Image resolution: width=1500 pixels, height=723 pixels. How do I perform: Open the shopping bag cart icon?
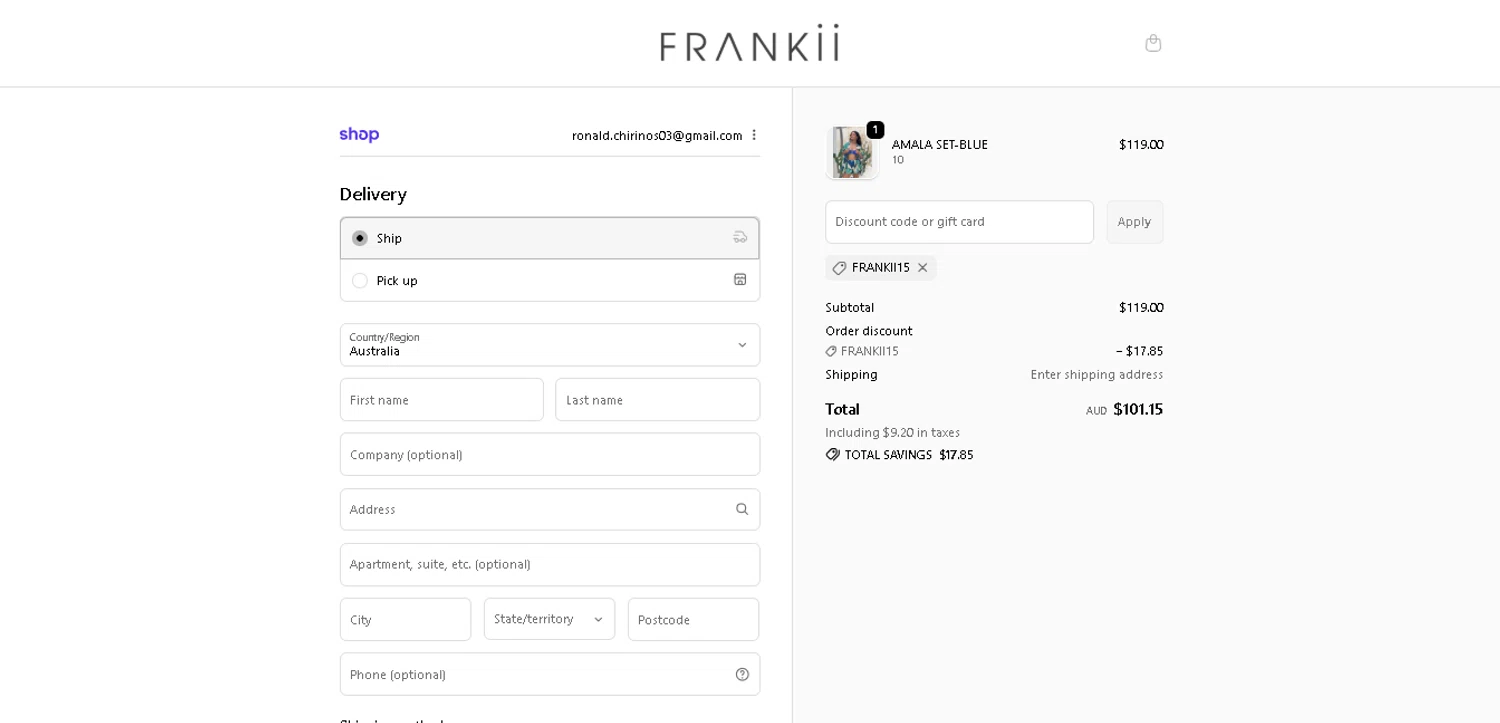click(x=1153, y=43)
